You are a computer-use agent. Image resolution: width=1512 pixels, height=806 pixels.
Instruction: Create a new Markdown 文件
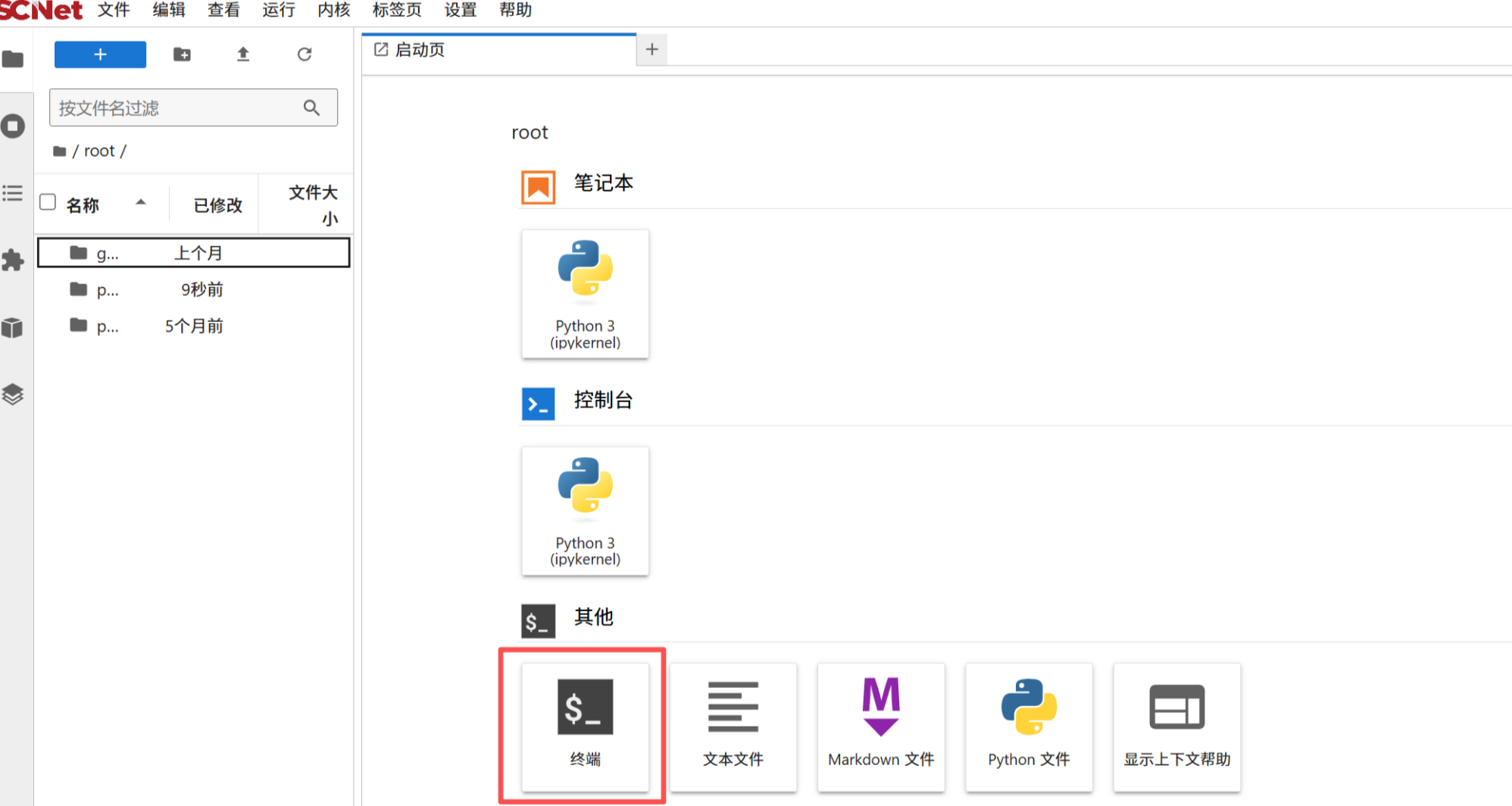(x=880, y=725)
